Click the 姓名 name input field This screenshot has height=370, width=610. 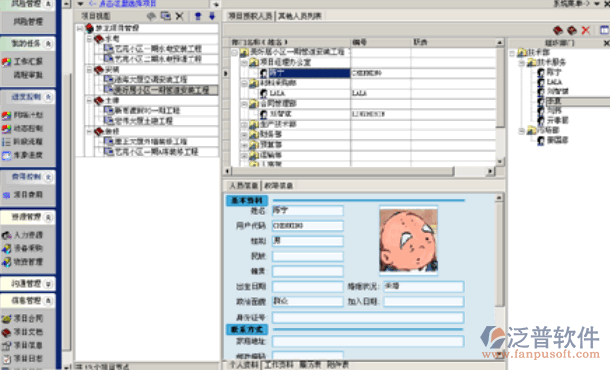[308, 210]
